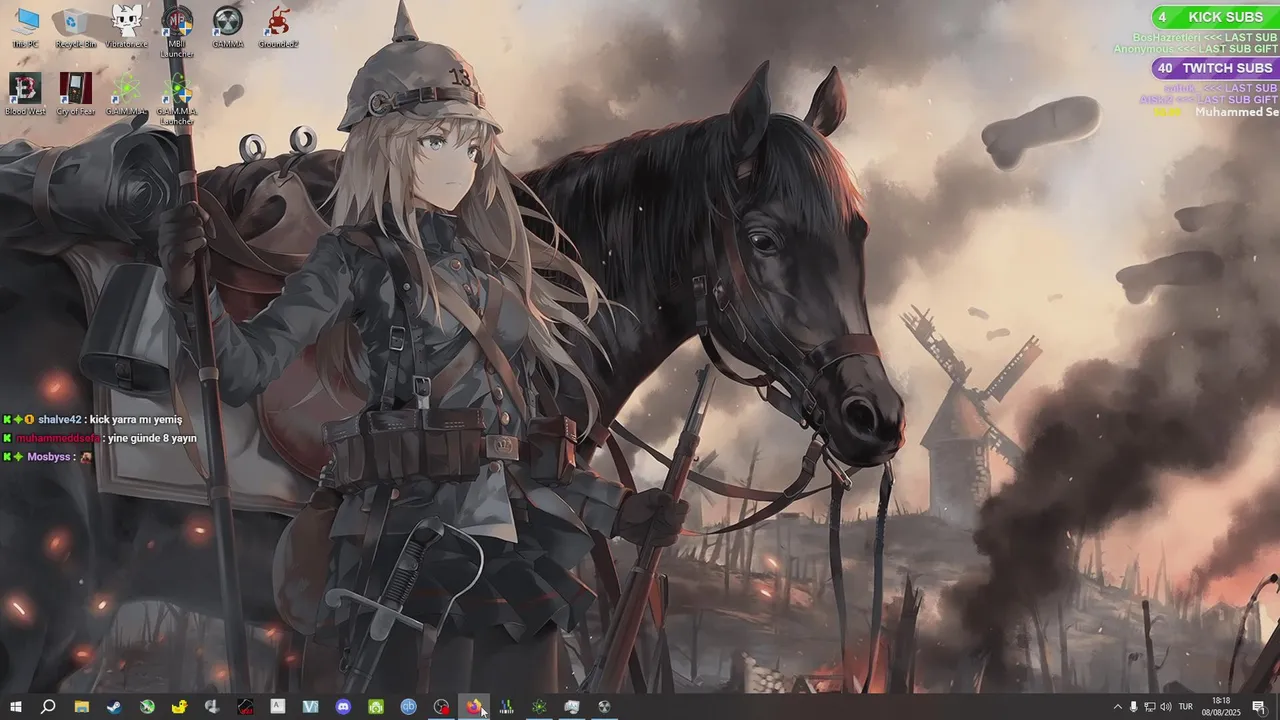Open the computer monitor taskbar app
1280x720 pixels.
point(571,707)
